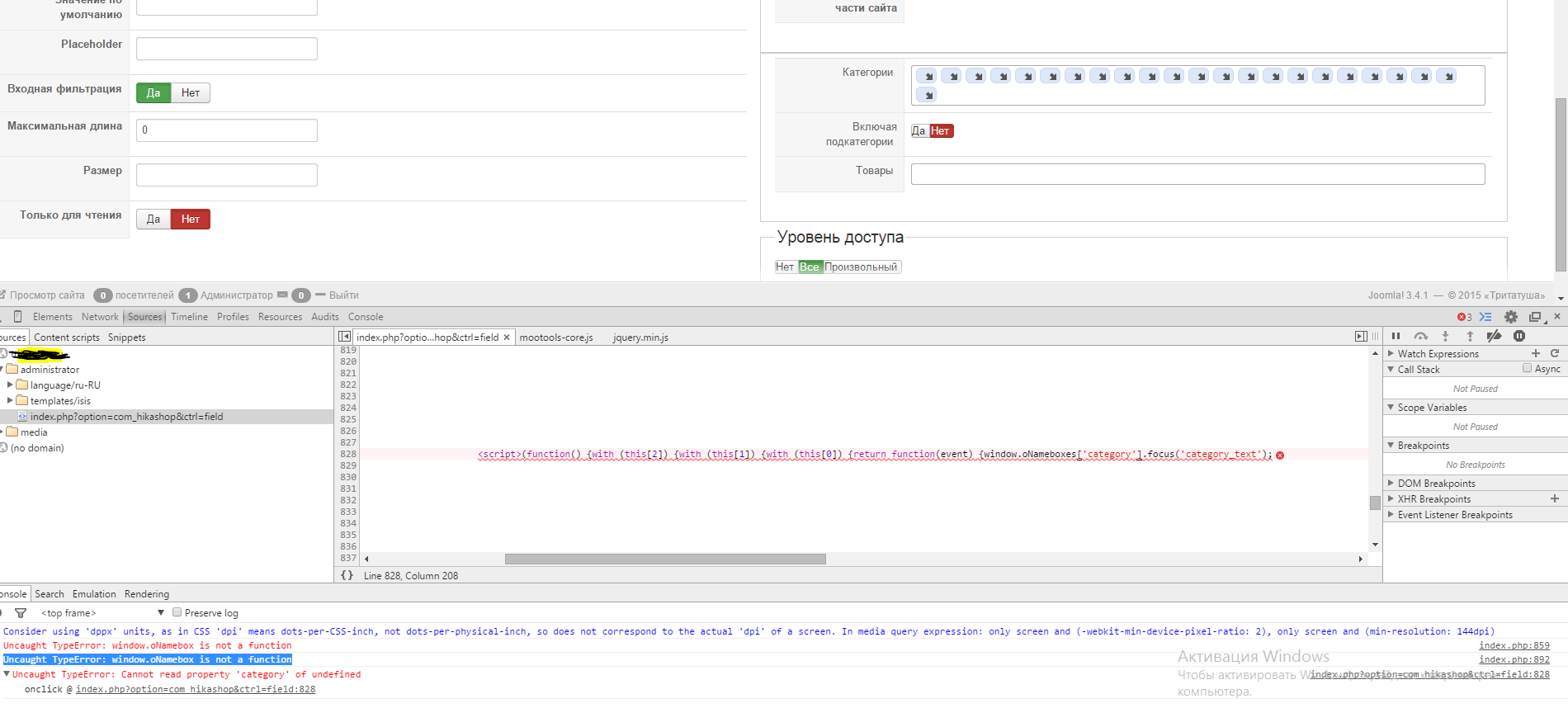This screenshot has width=1568, height=727.
Task: Switch to Elements panel tab
Action: click(x=53, y=317)
